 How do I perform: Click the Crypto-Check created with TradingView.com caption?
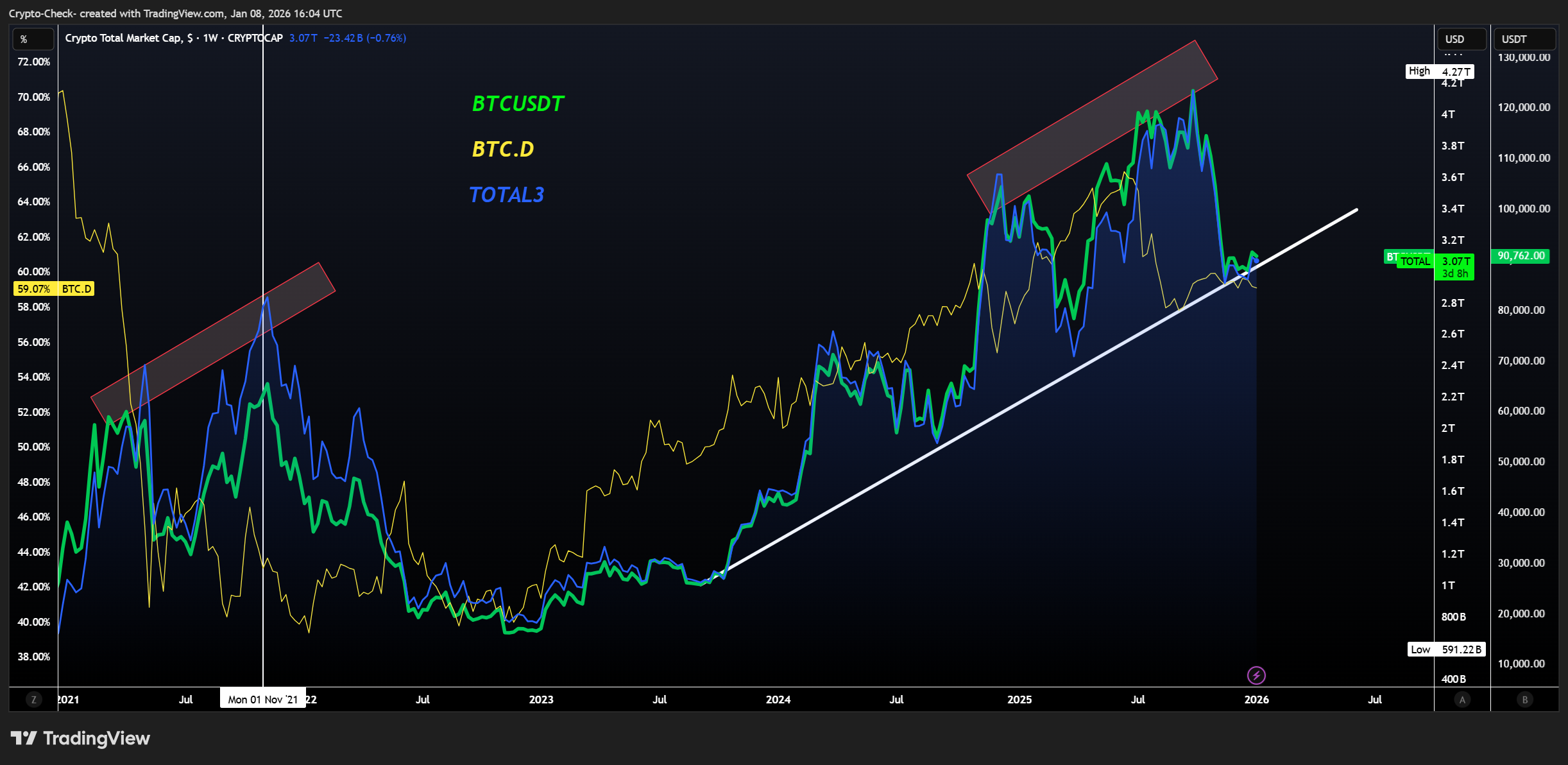pyautogui.click(x=175, y=13)
